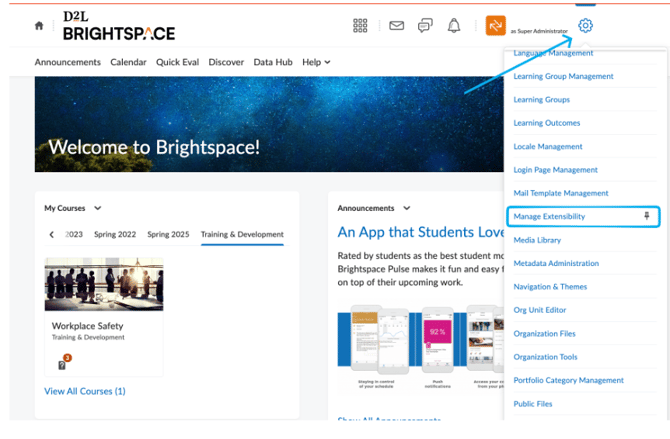This screenshot has height=439, width=670.
Task: Open Discover from the navbar
Action: click(x=226, y=62)
